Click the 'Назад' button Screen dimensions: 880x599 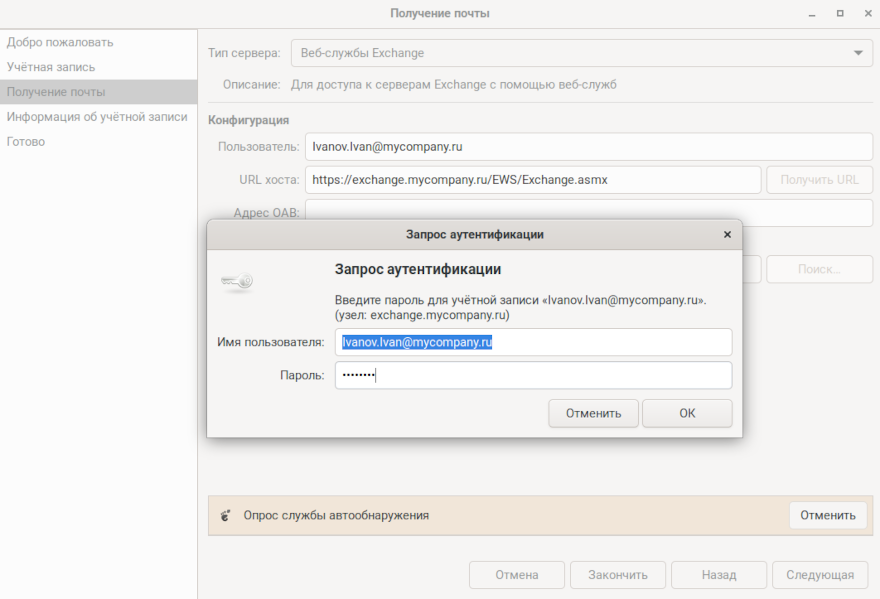pos(718,575)
